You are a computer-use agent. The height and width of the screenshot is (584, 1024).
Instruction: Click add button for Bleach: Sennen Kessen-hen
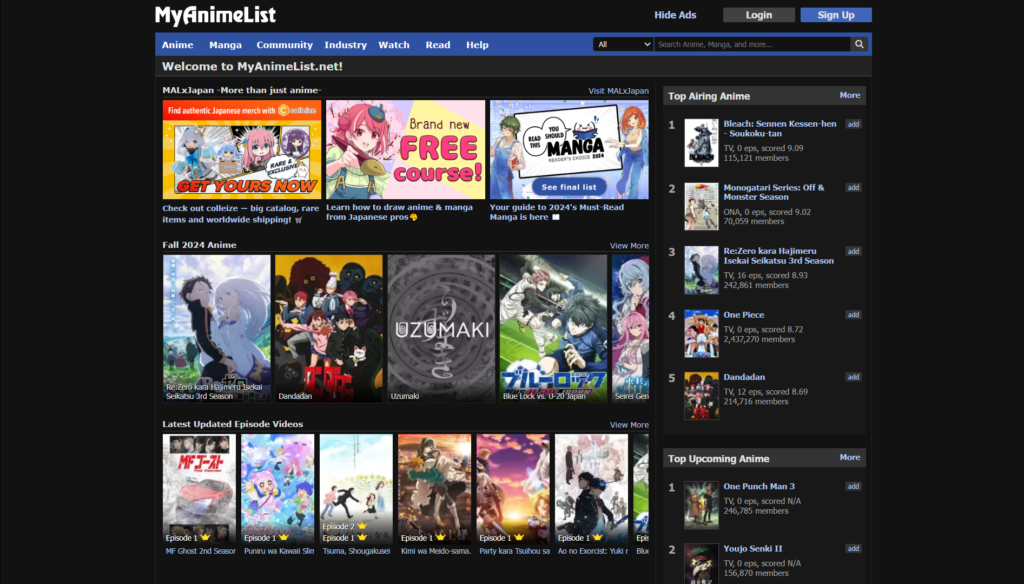[x=853, y=124]
